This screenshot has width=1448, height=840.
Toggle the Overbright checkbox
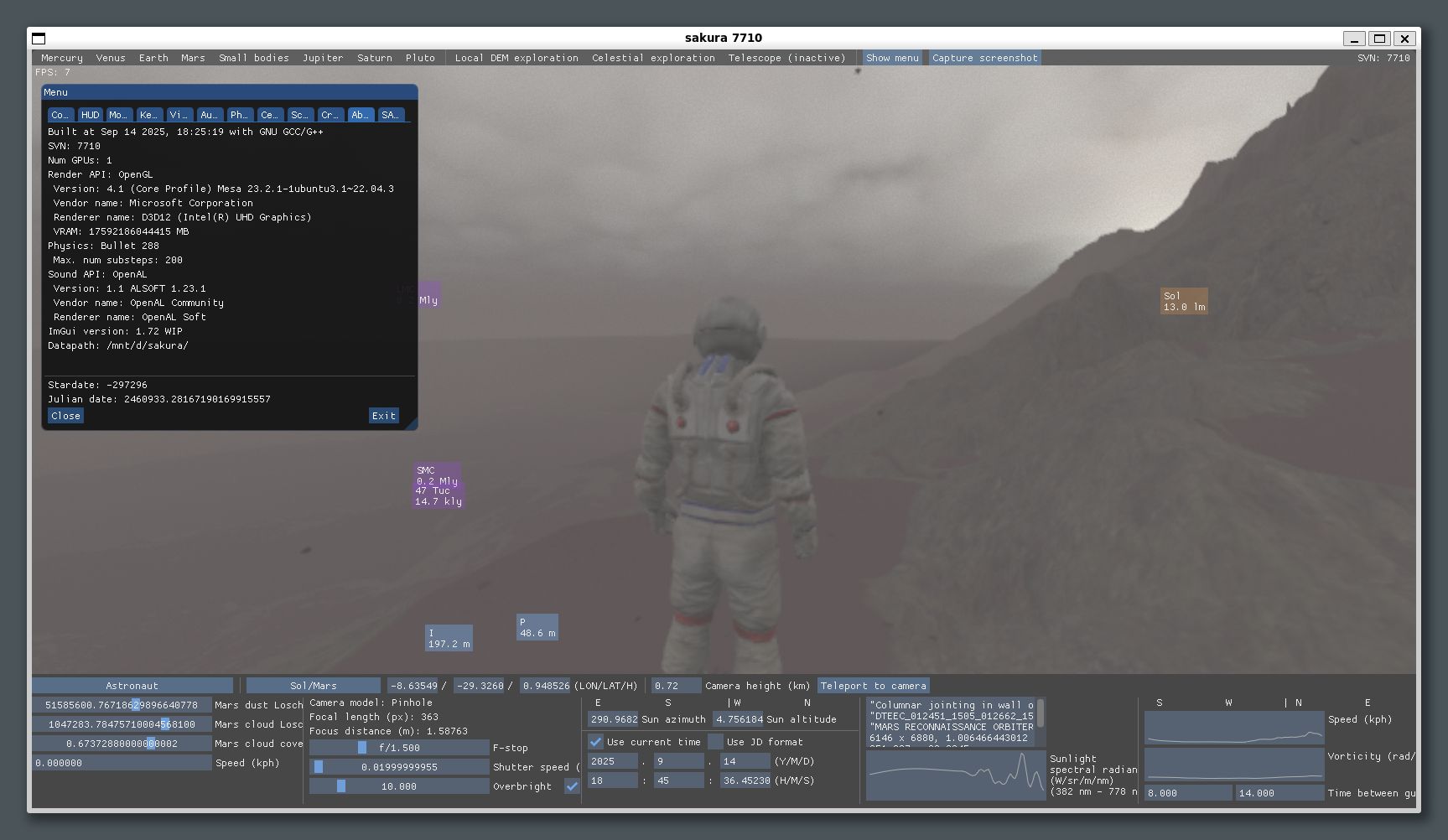pyautogui.click(x=572, y=786)
